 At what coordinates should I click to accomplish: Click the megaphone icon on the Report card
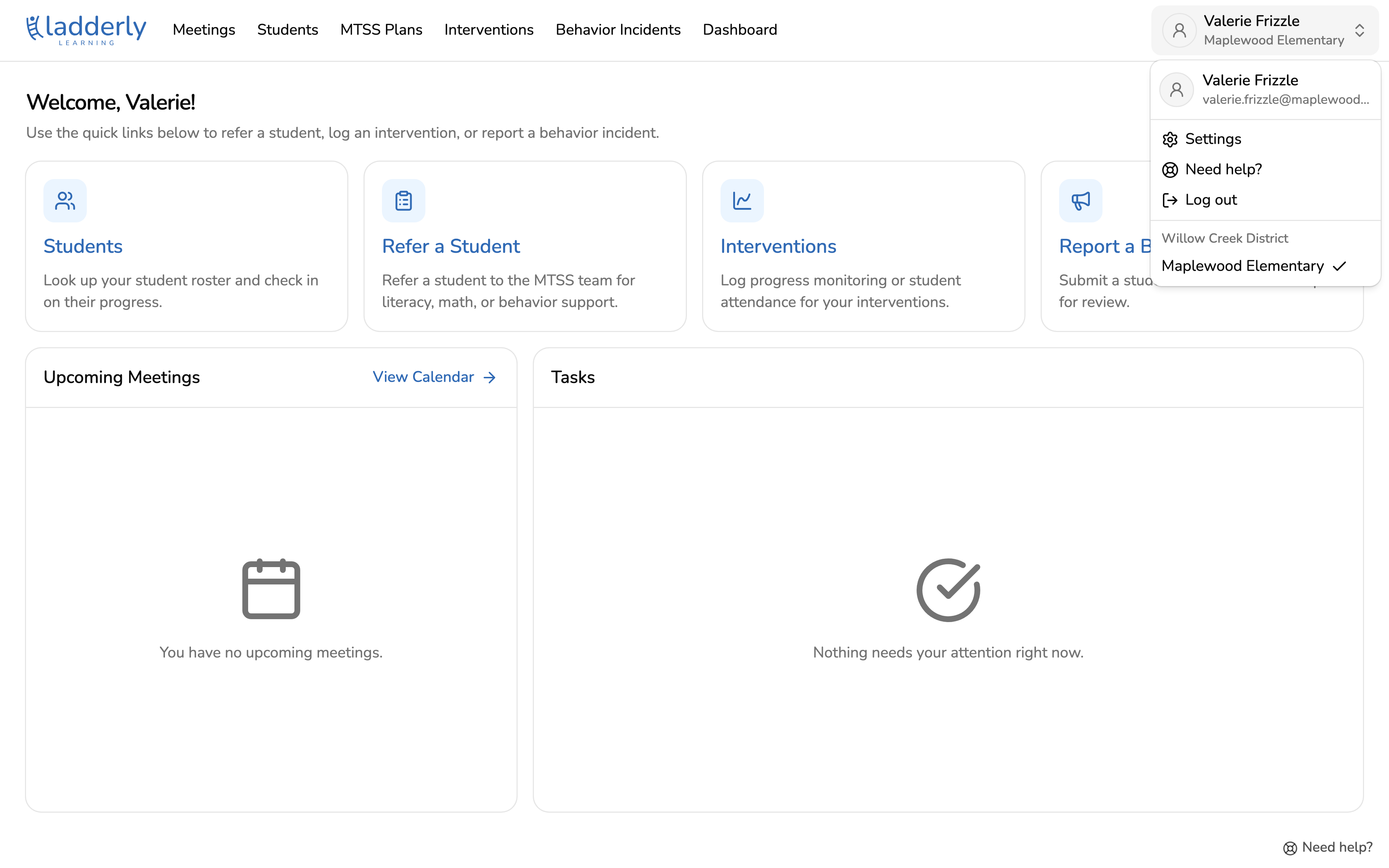click(x=1081, y=201)
